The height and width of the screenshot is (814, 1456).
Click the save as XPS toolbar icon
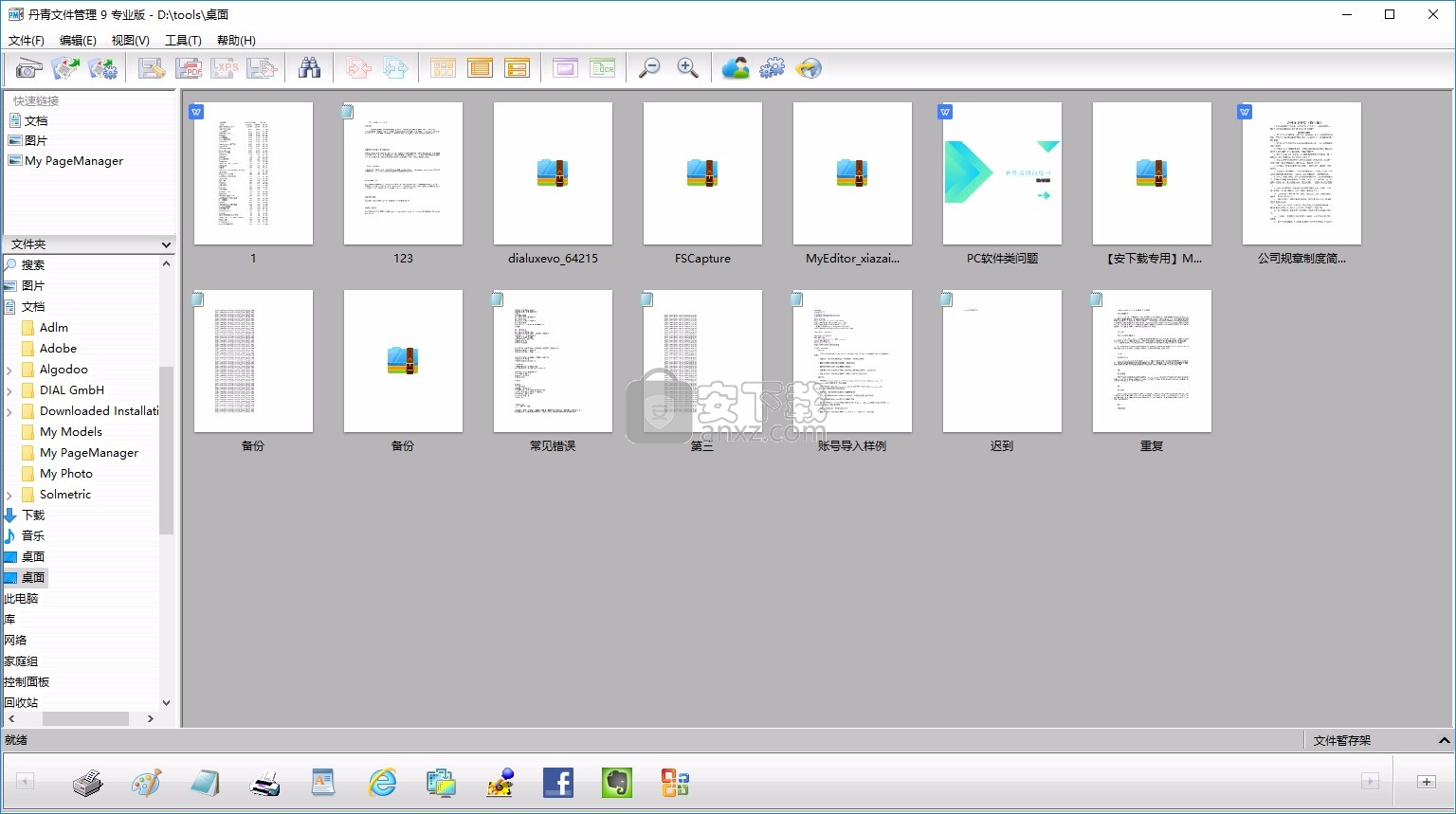click(226, 68)
